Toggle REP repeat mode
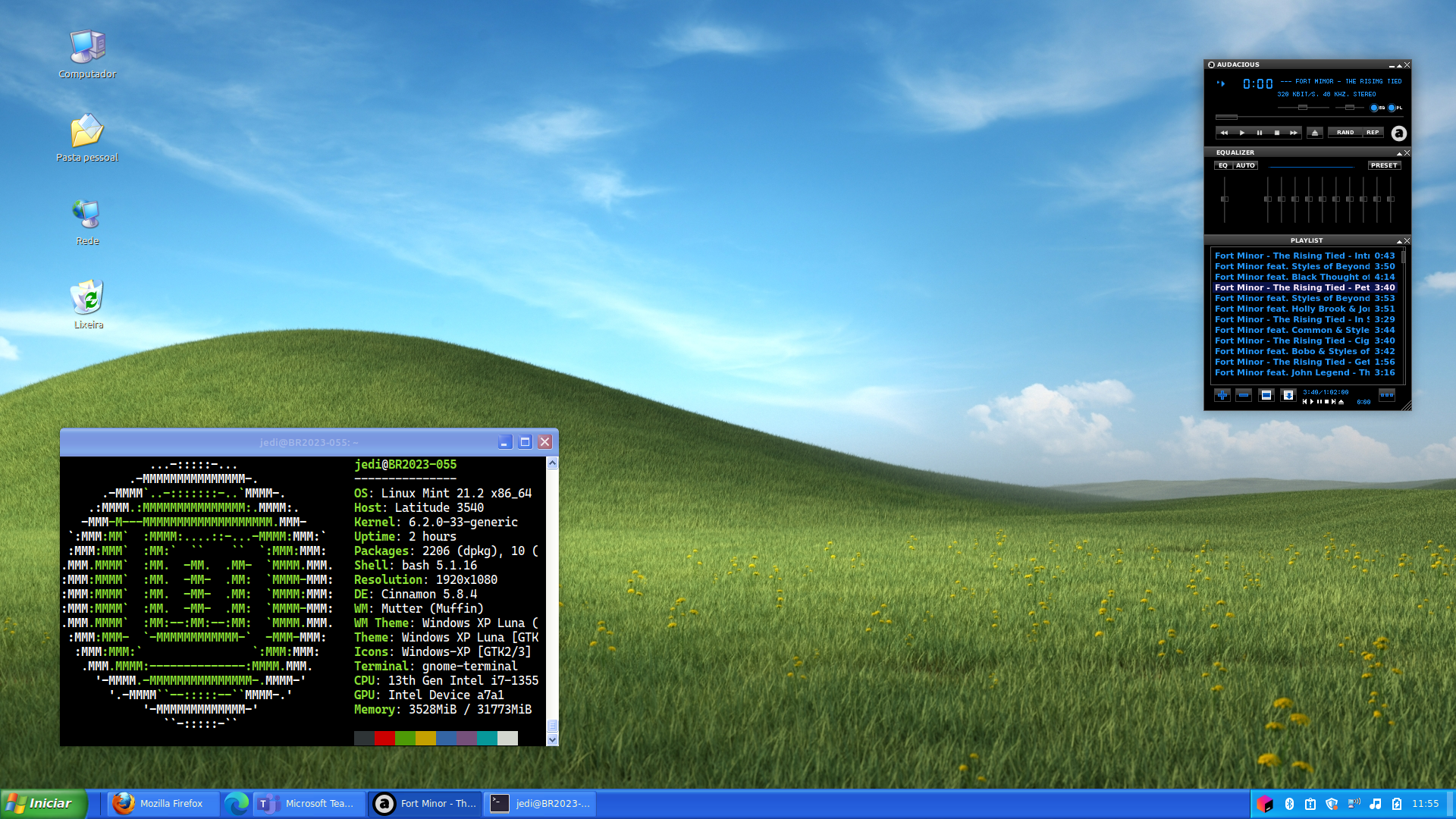The width and height of the screenshot is (1456, 819). pyautogui.click(x=1373, y=132)
